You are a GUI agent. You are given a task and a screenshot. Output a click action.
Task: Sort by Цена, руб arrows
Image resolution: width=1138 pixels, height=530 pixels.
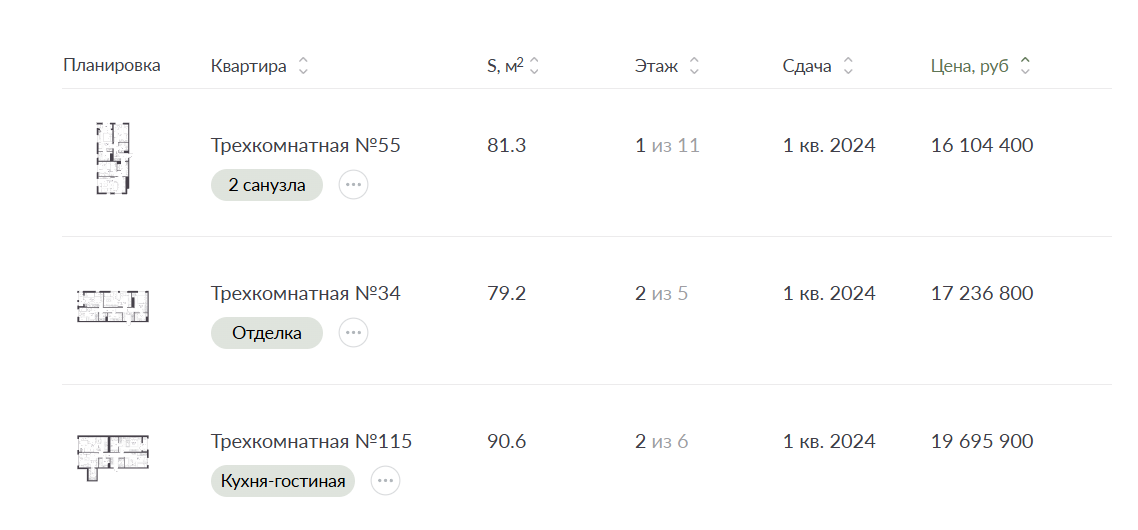(x=1025, y=66)
